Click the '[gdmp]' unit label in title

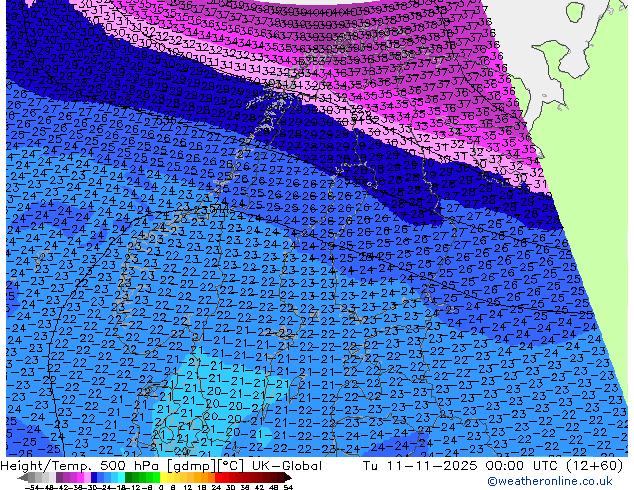coord(191,466)
